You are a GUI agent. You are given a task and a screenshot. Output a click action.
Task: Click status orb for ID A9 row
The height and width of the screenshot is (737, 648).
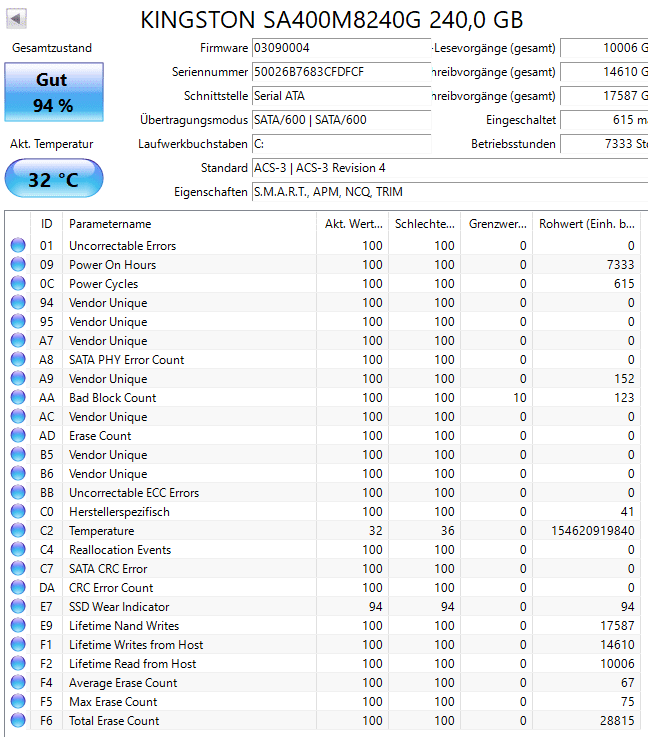click(18, 378)
